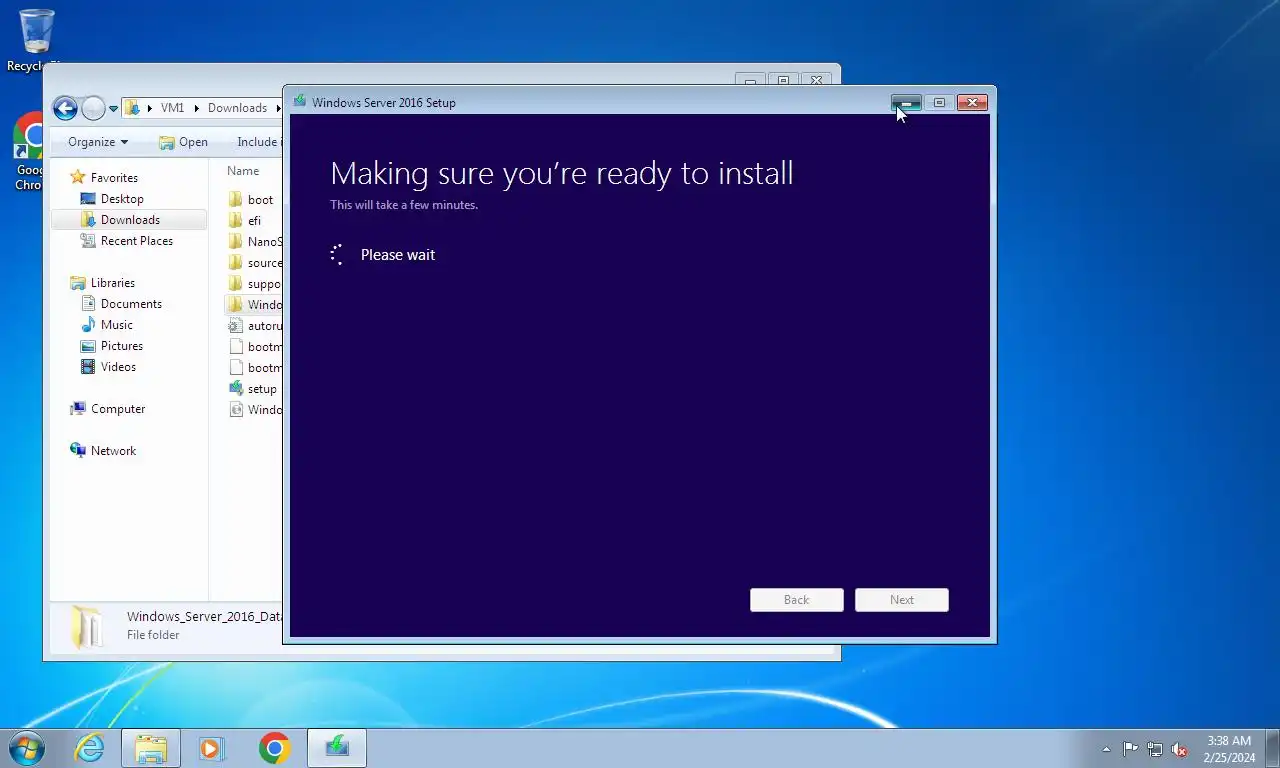Click VM1 in Explorer address bar

[172, 108]
